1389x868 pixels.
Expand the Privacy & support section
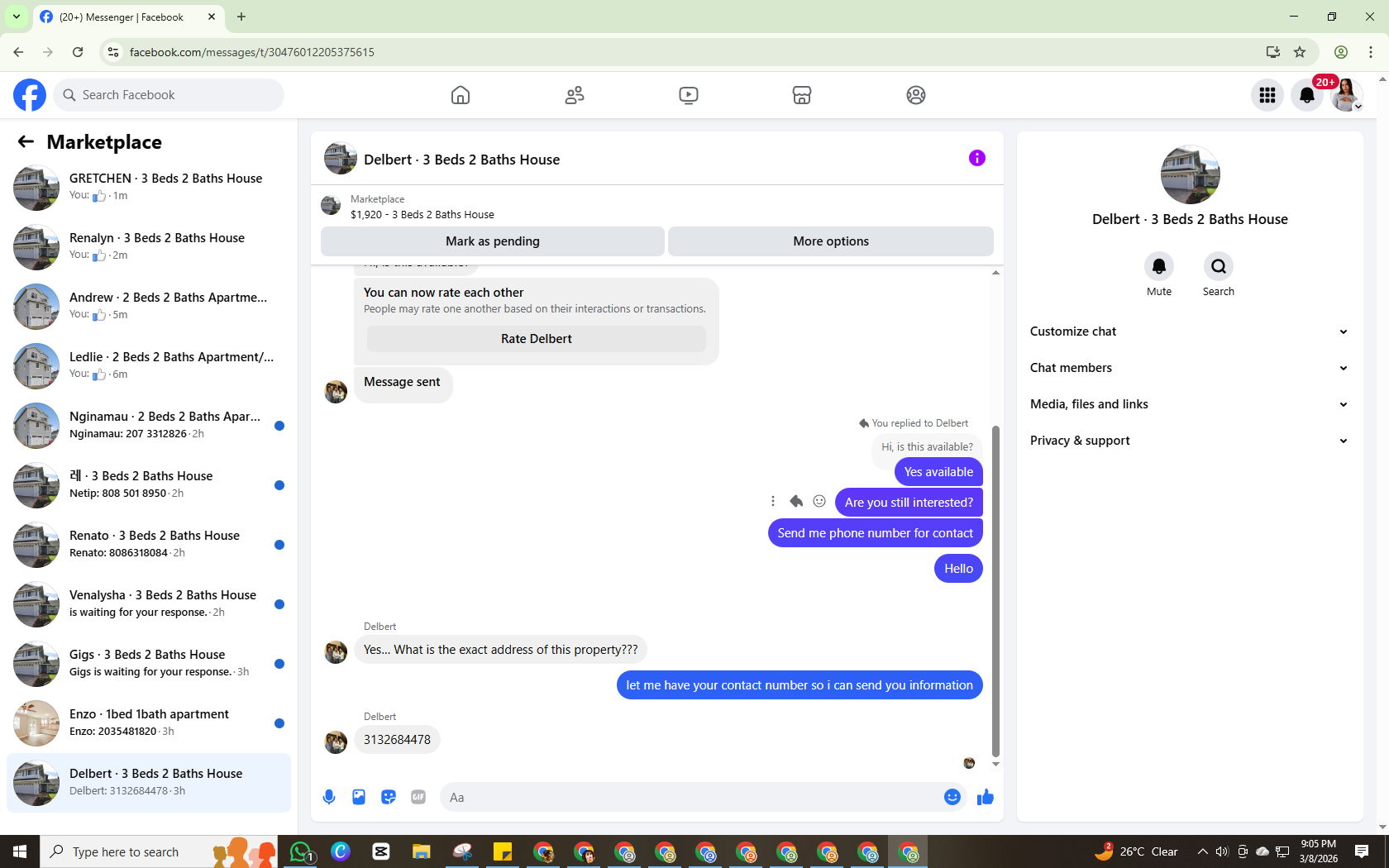[x=1190, y=441]
